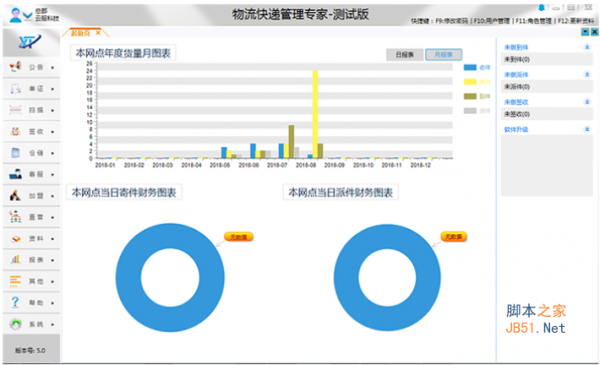Open the 直营 org-chart icon
This screenshot has width=600, height=365.
click(x=15, y=217)
